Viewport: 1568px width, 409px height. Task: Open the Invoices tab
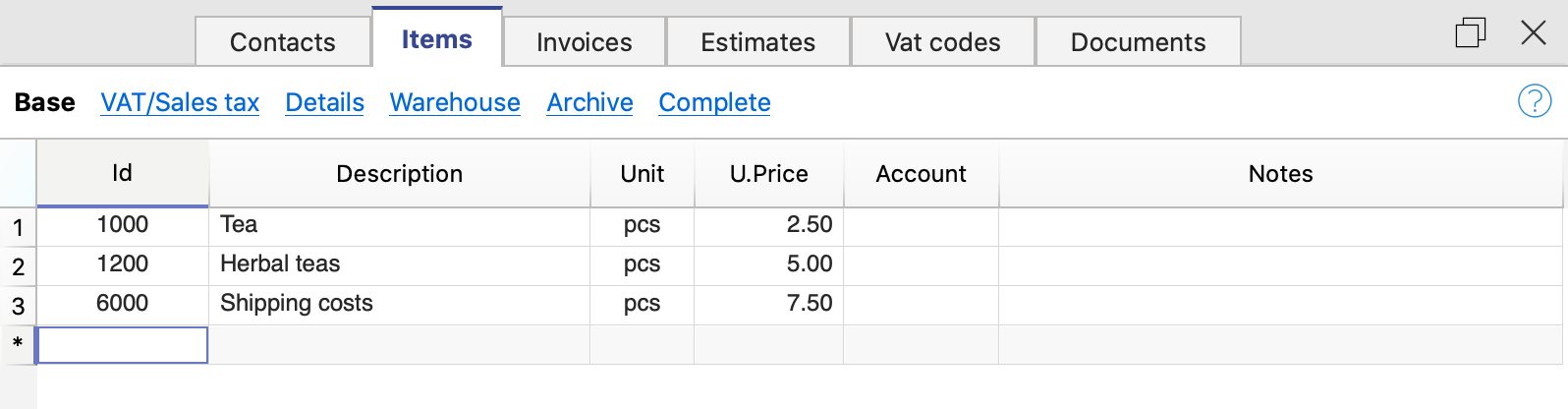(x=584, y=42)
